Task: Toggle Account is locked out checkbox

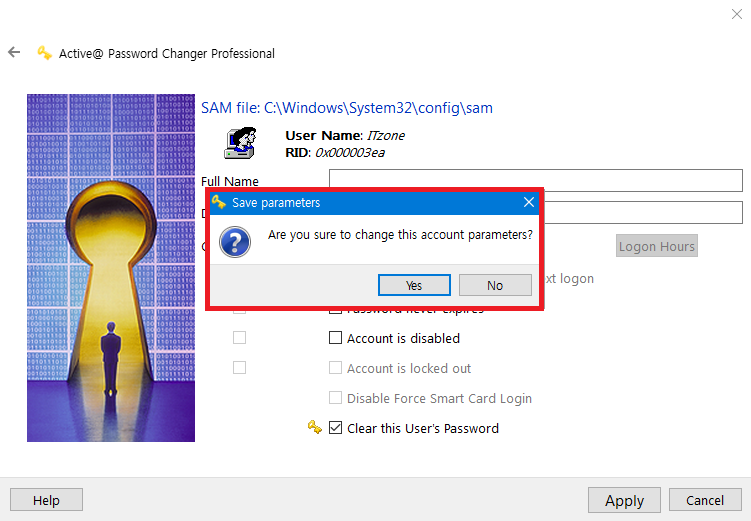Action: pos(335,368)
